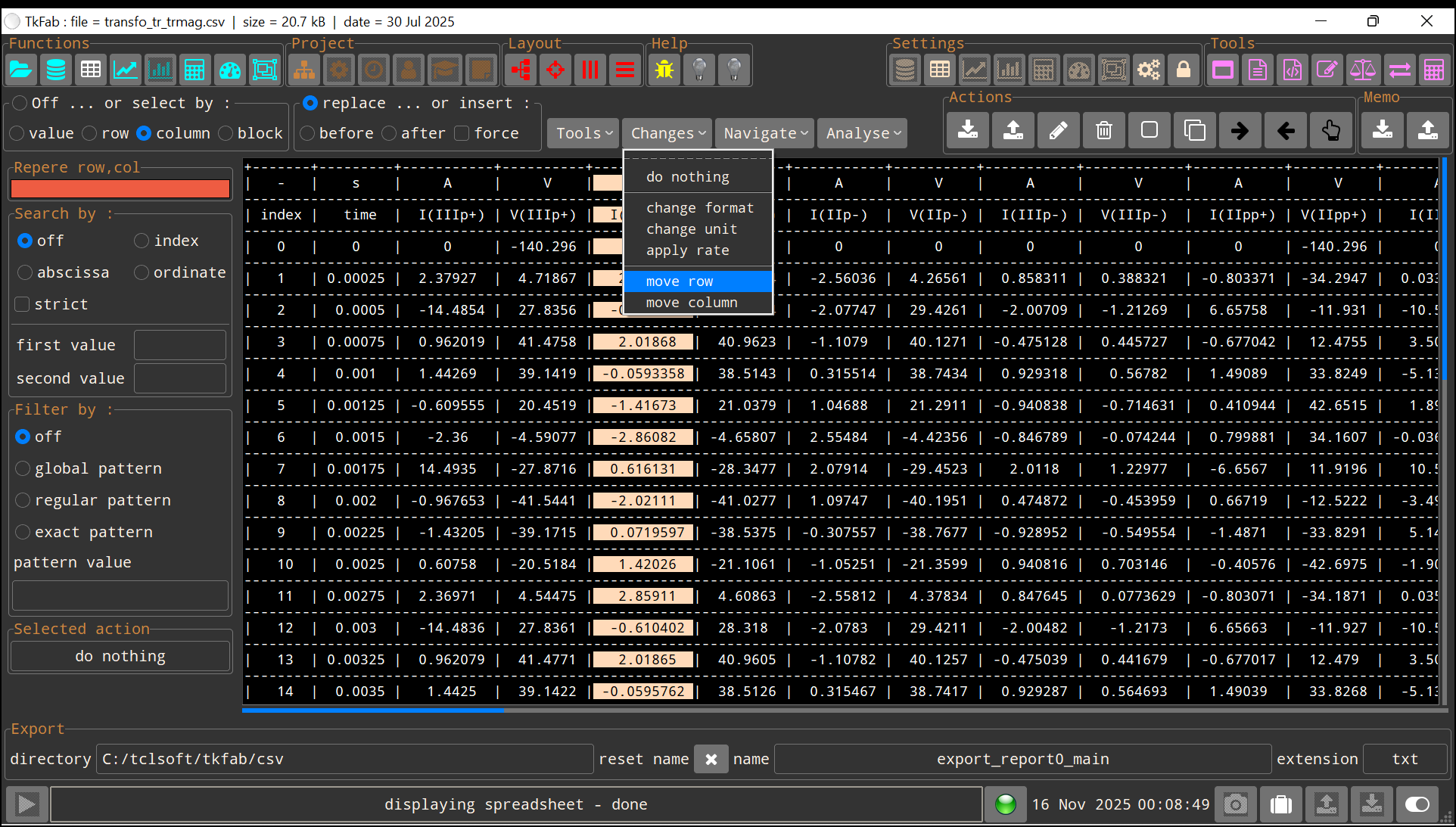Enable the 'strict' search checkbox
1456x827 pixels.
[x=23, y=304]
